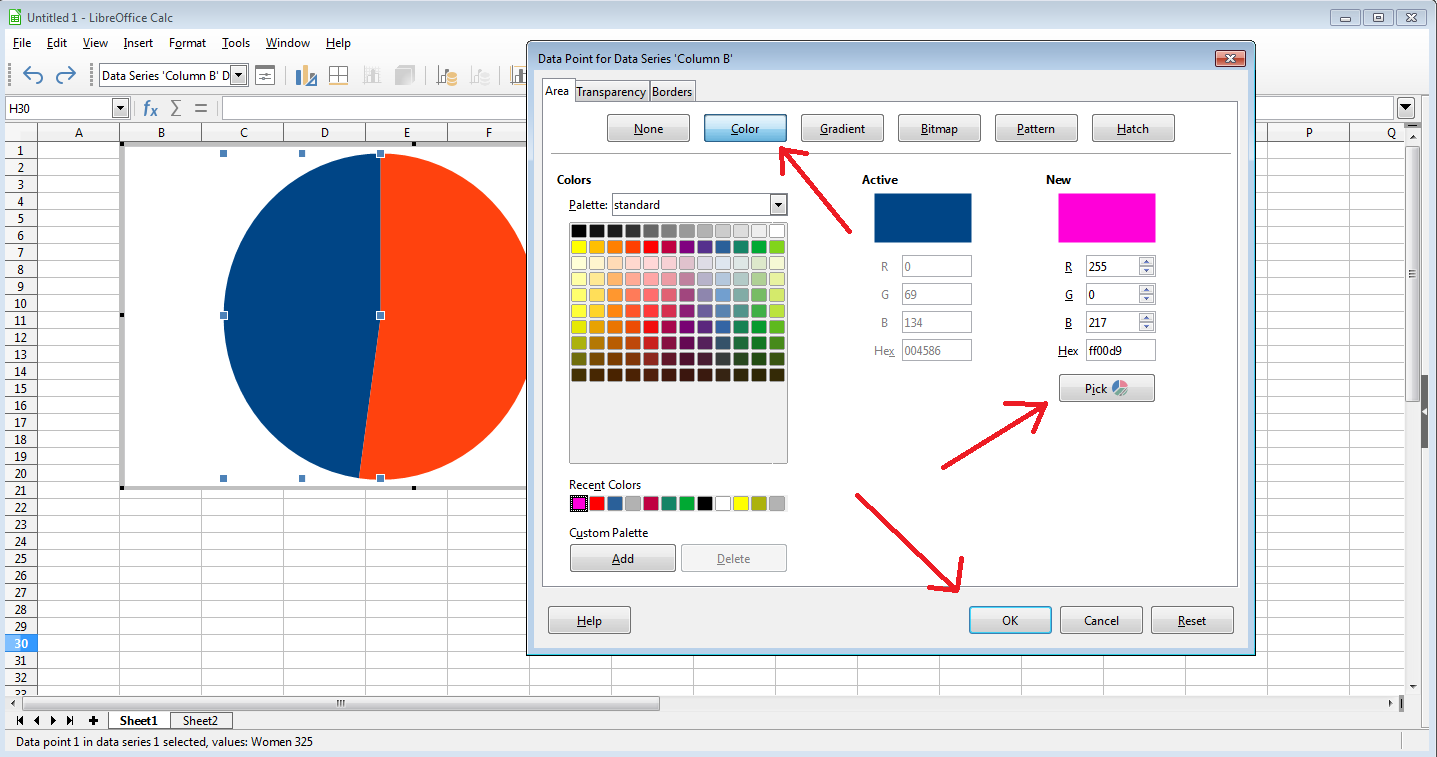The width and height of the screenshot is (1437, 757).
Task: Expand the formula bar arrow
Action: [x=1406, y=108]
